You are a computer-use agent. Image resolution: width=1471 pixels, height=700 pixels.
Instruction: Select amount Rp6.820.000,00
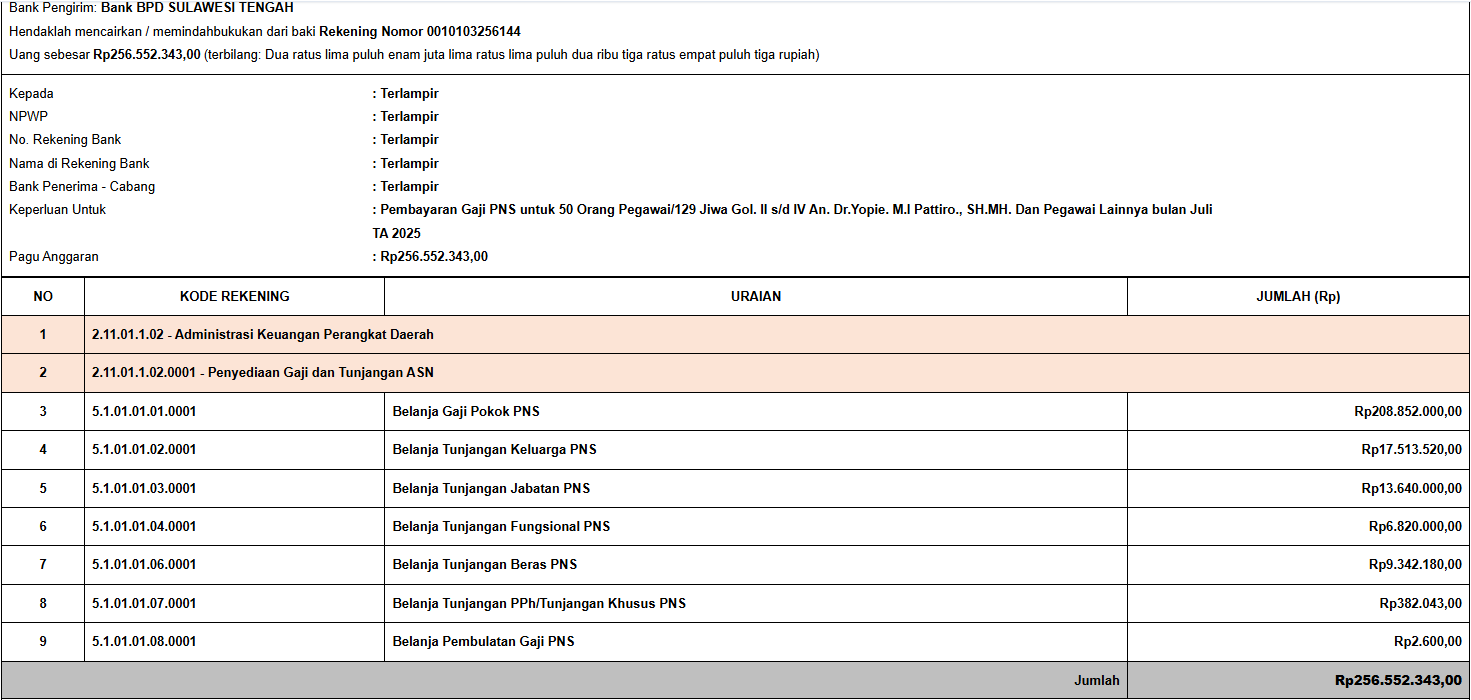click(1415, 527)
